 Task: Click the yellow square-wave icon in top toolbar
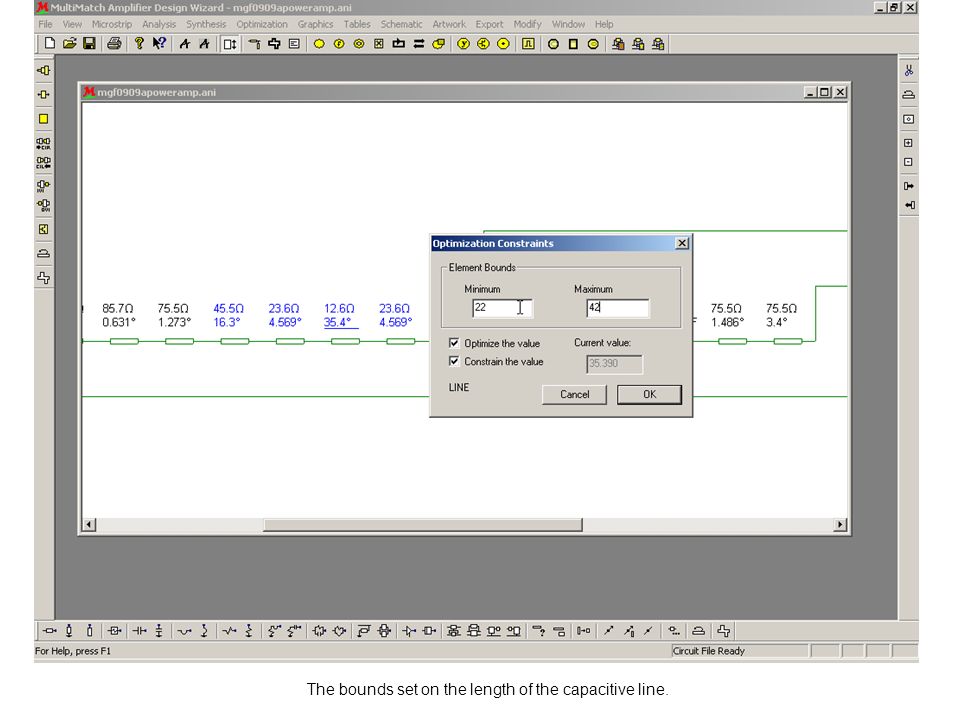click(x=528, y=43)
